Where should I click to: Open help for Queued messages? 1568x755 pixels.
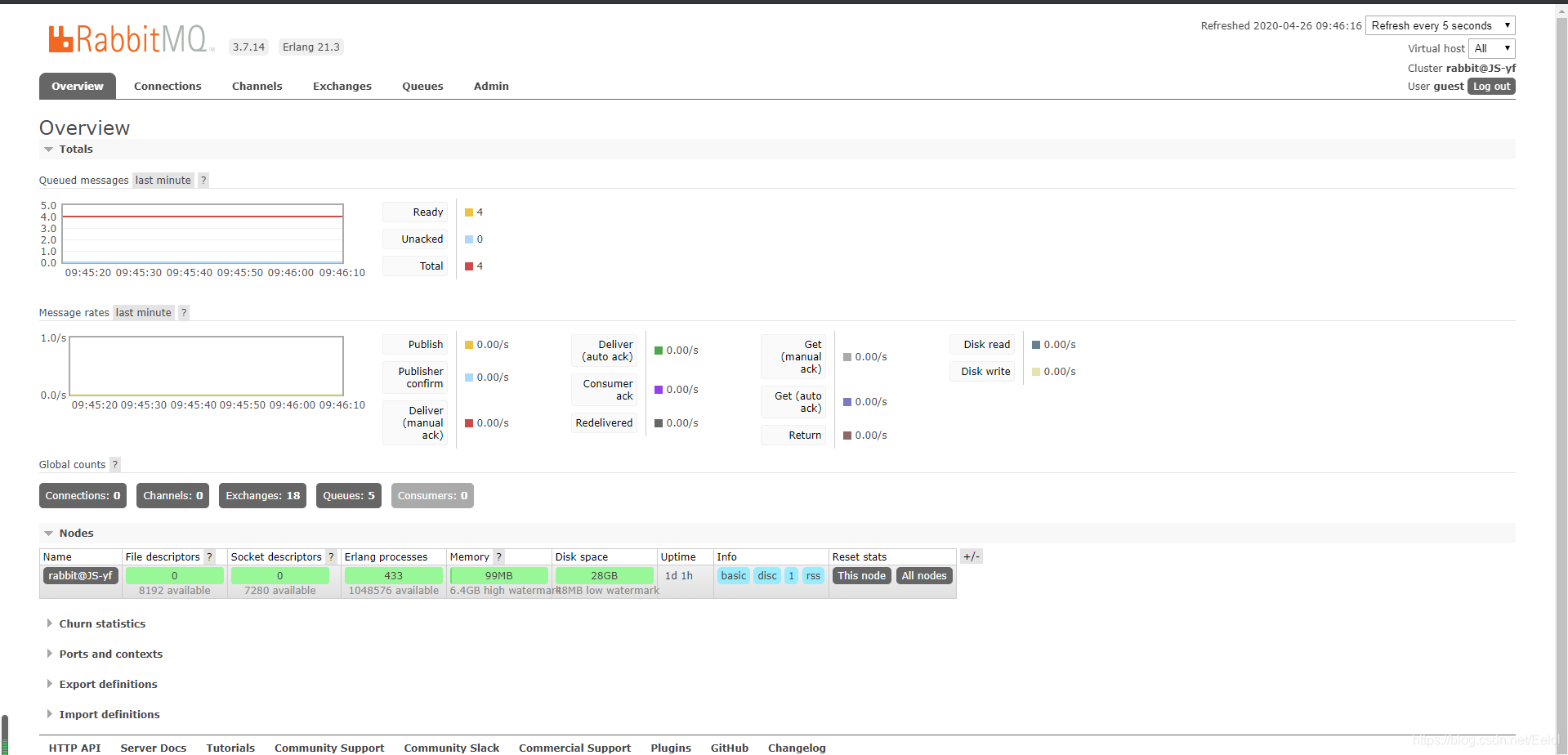[x=203, y=181]
